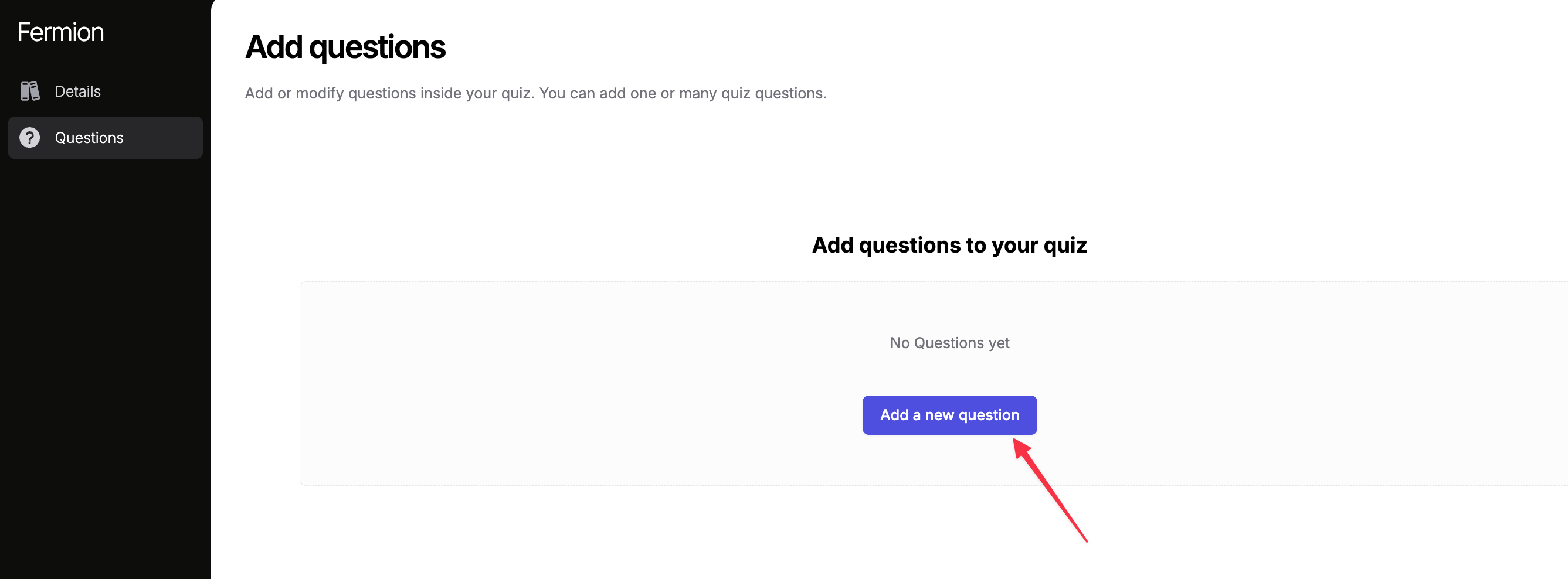Click the word "quiz" in the bold heading
Screen dimensions: 1568x579
tap(1065, 245)
